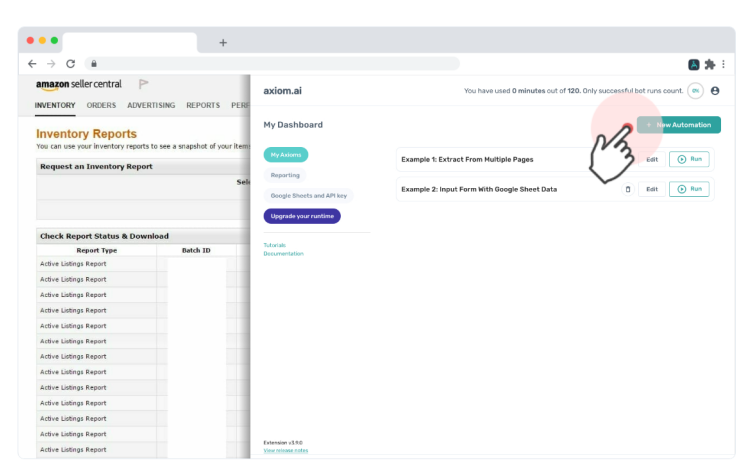This screenshot has width=753, height=473.
Task: Open the Axiom extension icon in toolbar
Action: [693, 64]
